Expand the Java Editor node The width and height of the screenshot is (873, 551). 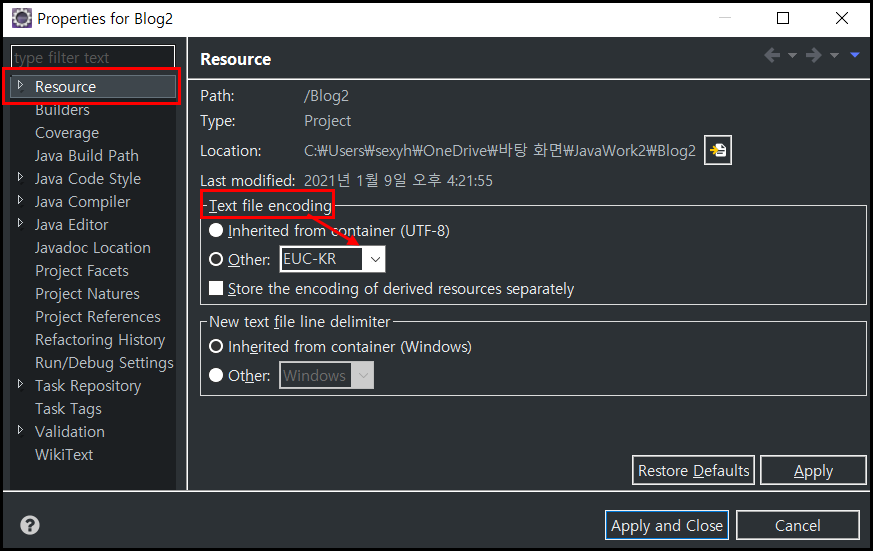[x=21, y=223]
